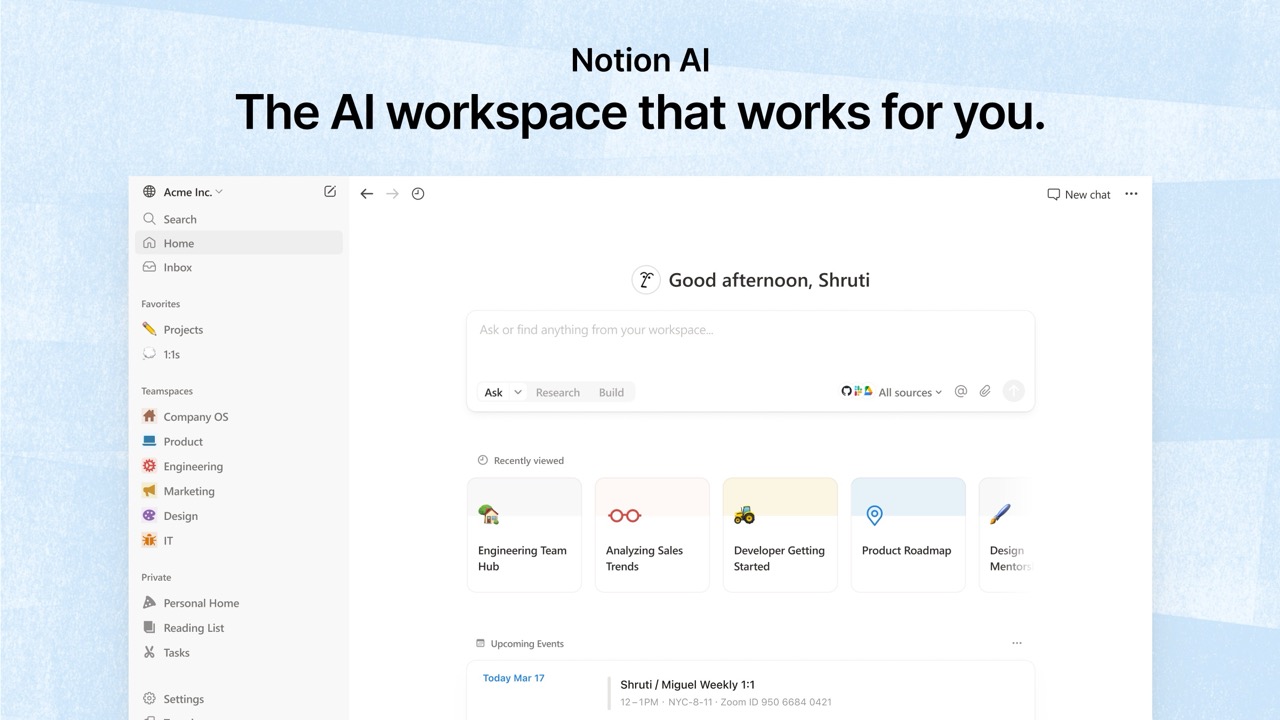Image resolution: width=1280 pixels, height=720 pixels.
Task: Open the Acme Inc. workspace switcher
Action: 190,191
